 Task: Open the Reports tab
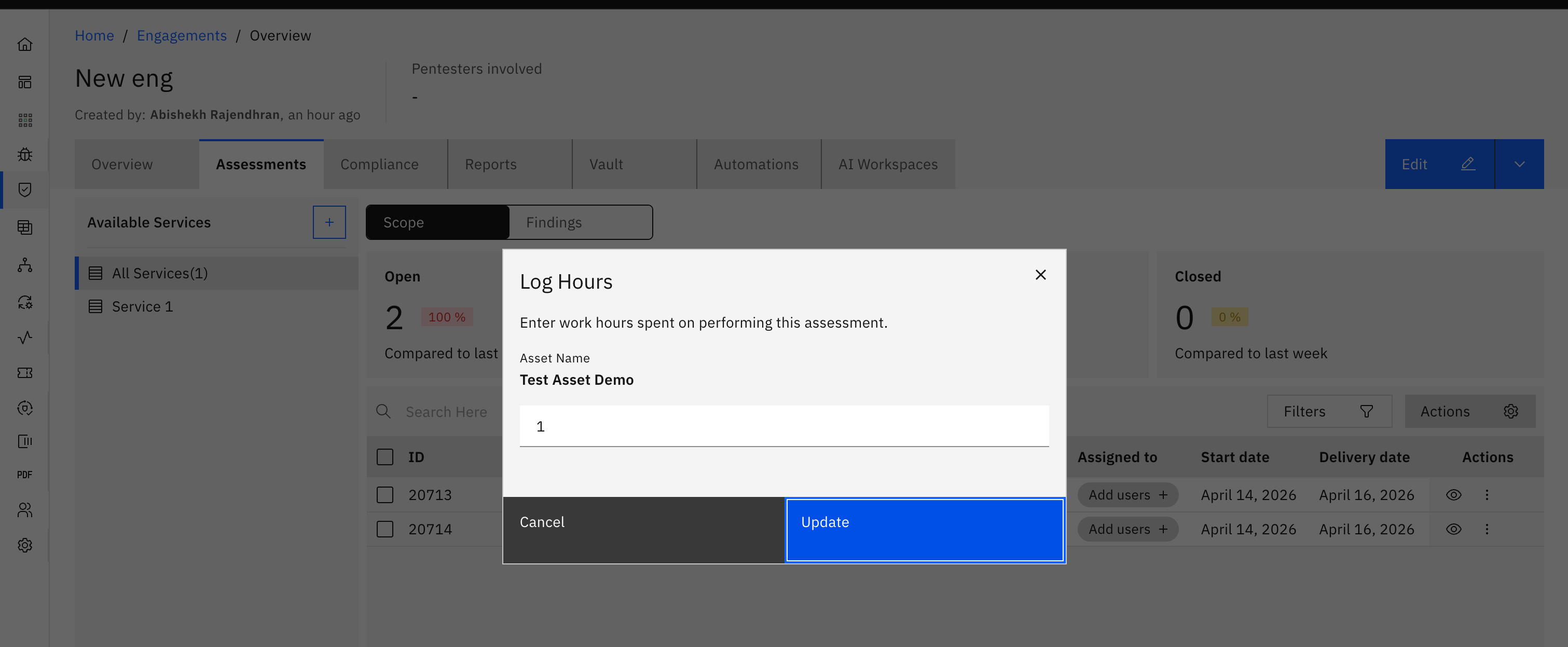[x=510, y=165]
